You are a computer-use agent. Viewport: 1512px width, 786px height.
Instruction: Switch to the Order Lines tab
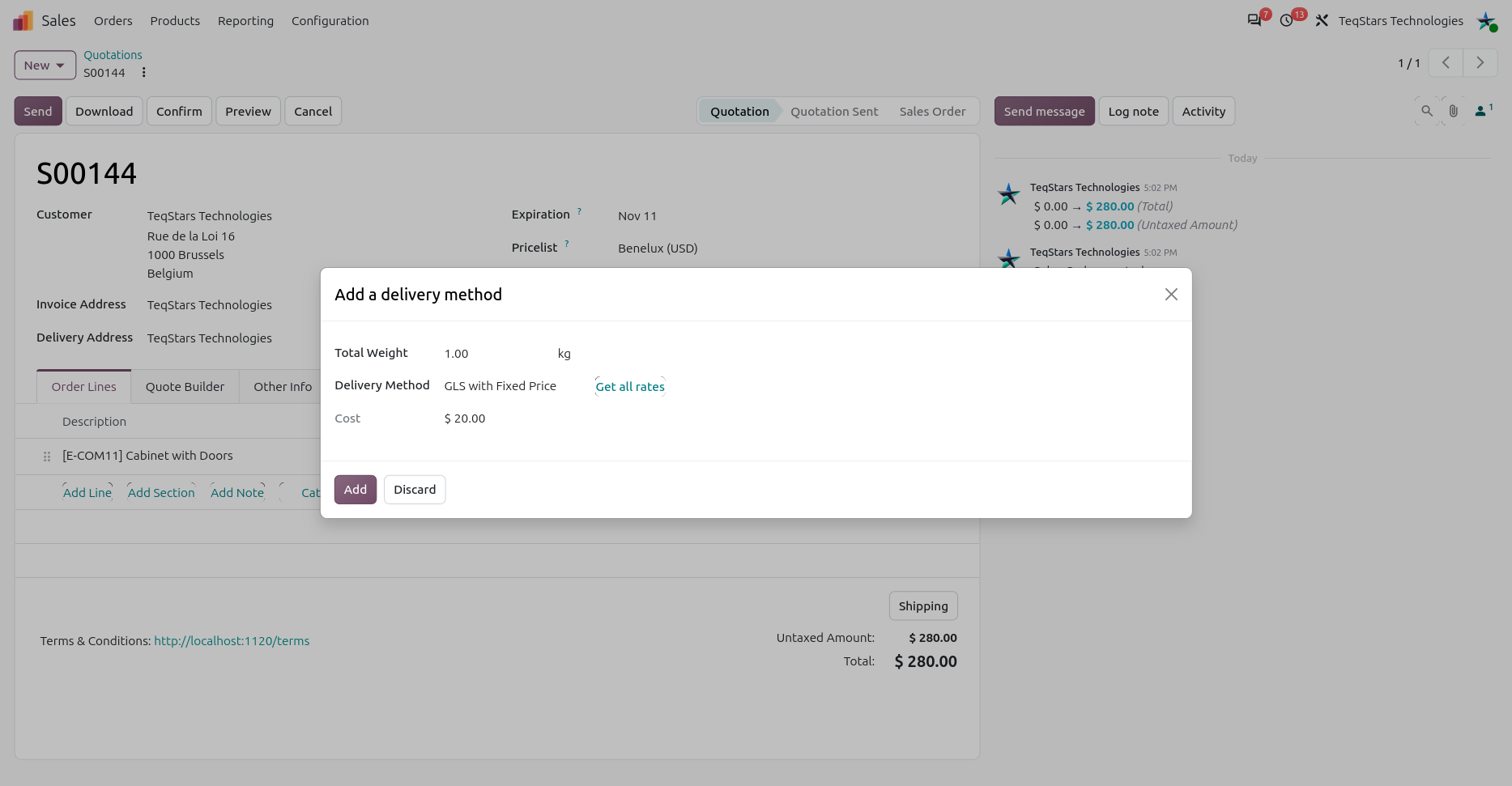(84, 387)
